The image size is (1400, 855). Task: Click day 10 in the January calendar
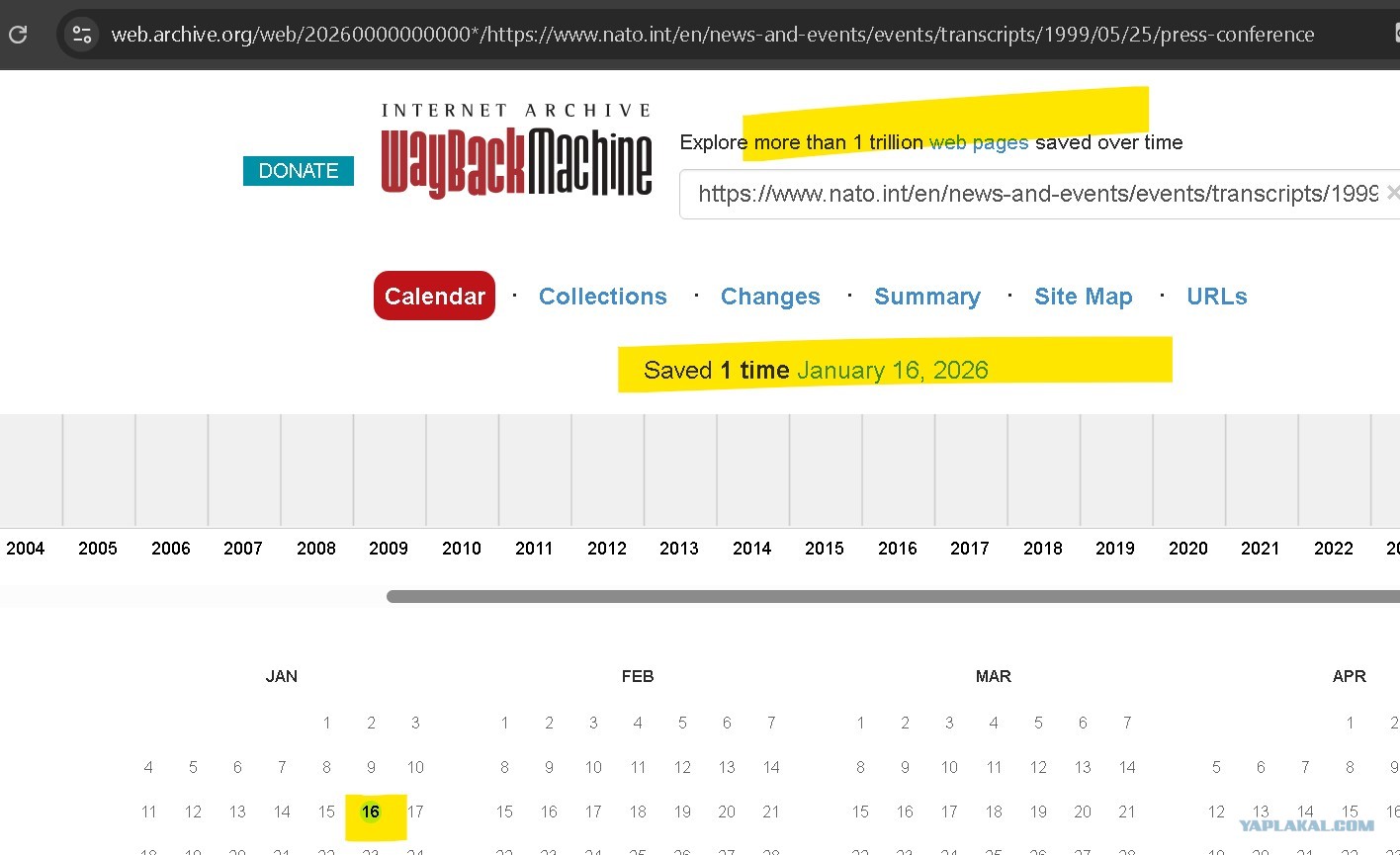[x=415, y=768]
